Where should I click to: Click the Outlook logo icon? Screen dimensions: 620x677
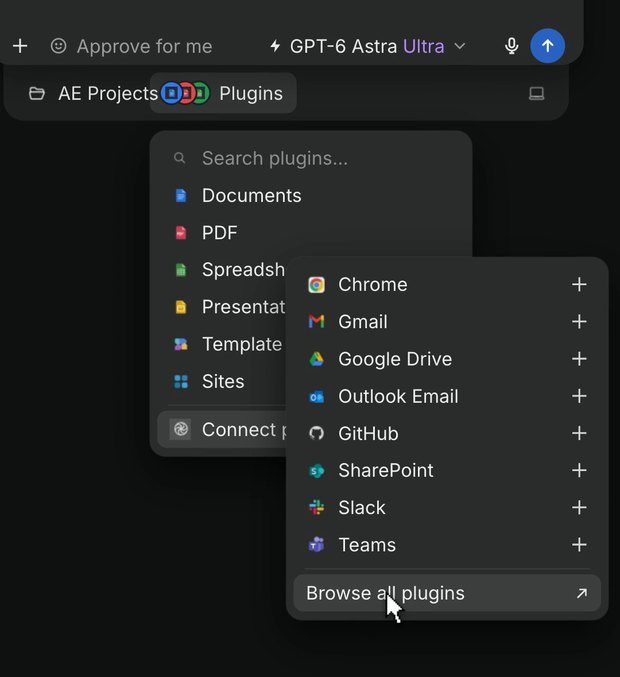[x=316, y=396]
